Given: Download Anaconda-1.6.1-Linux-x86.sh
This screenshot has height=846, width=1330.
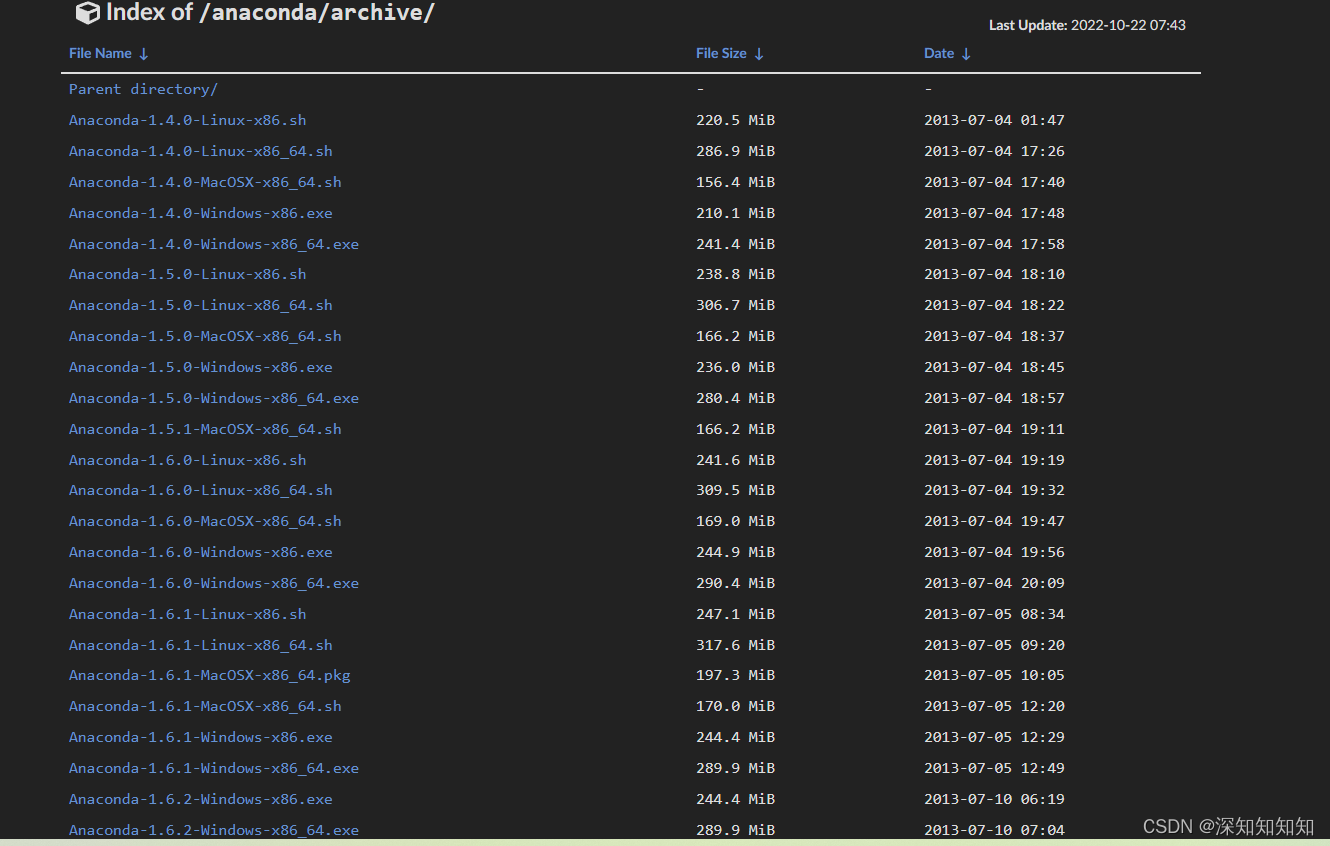Looking at the screenshot, I should (x=188, y=614).
